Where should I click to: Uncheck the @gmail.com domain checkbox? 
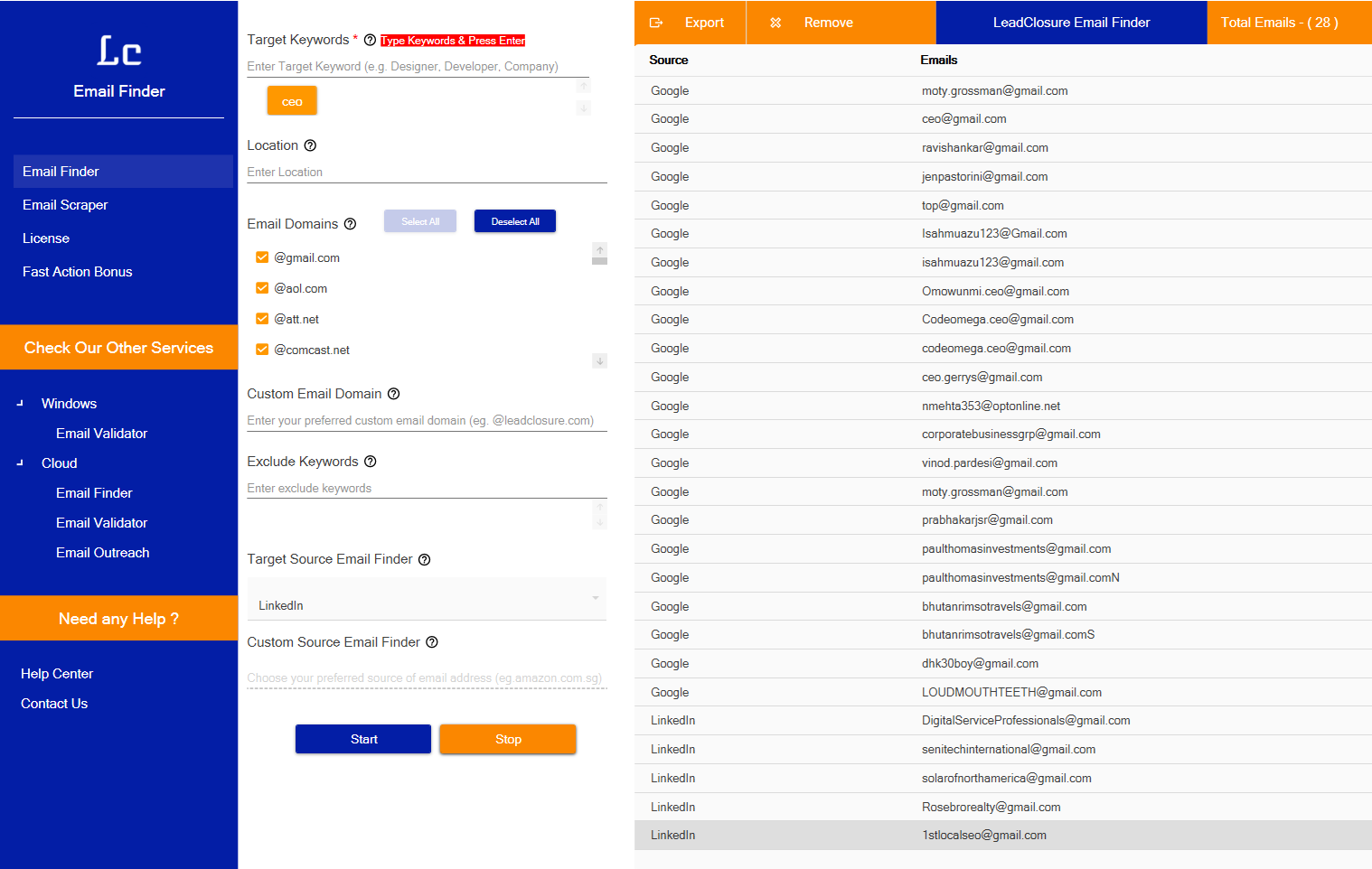click(262, 257)
